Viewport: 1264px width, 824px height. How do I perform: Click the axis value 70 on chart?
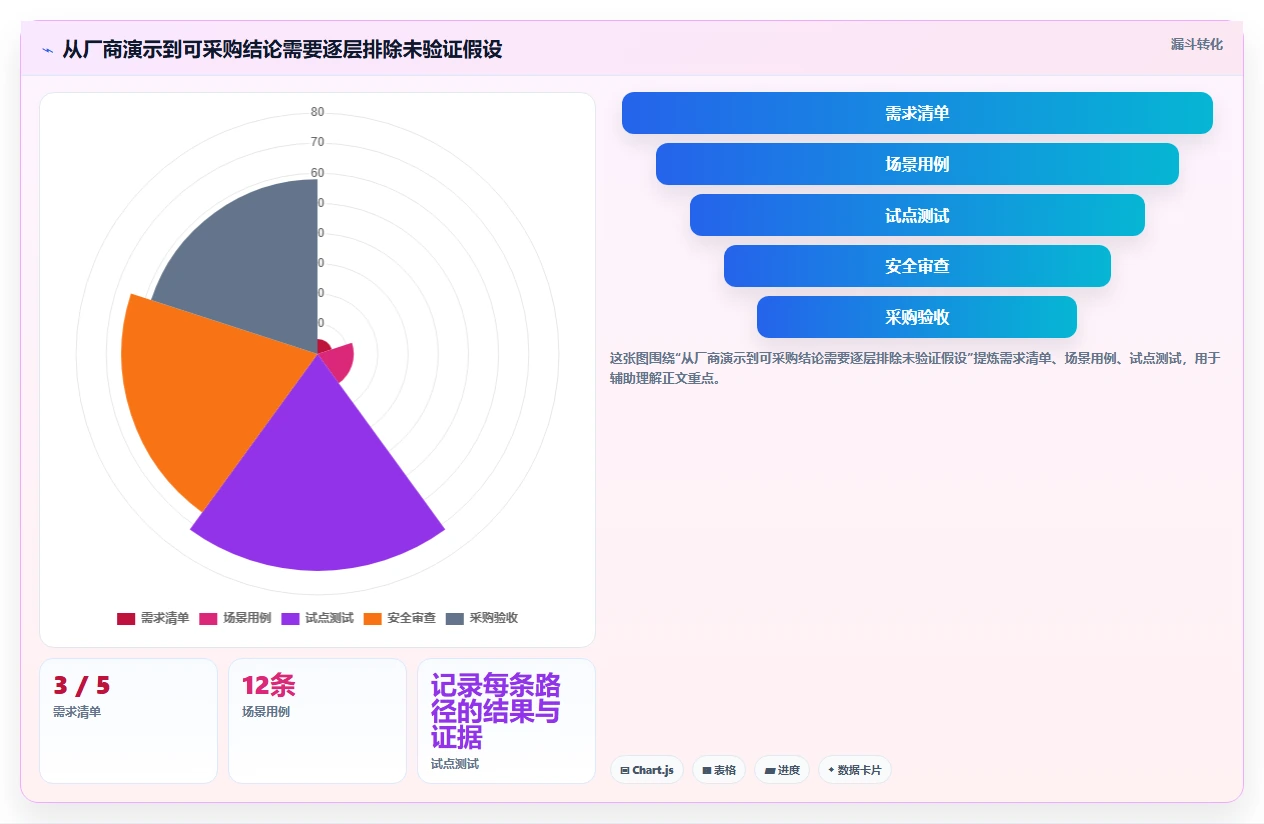317,142
